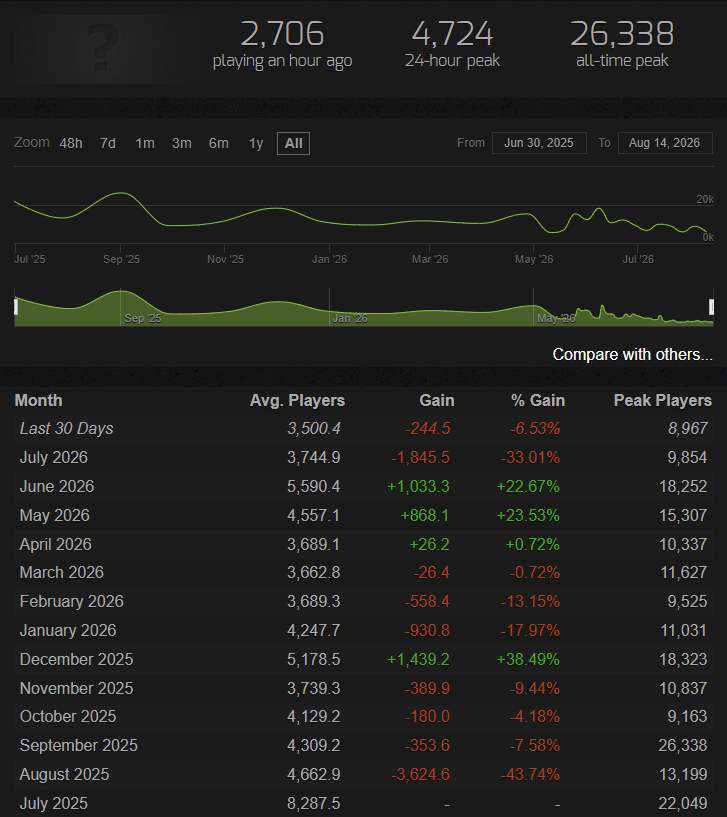The width and height of the screenshot is (727, 817).
Task: Select the 6m zoom range
Action: click(219, 143)
